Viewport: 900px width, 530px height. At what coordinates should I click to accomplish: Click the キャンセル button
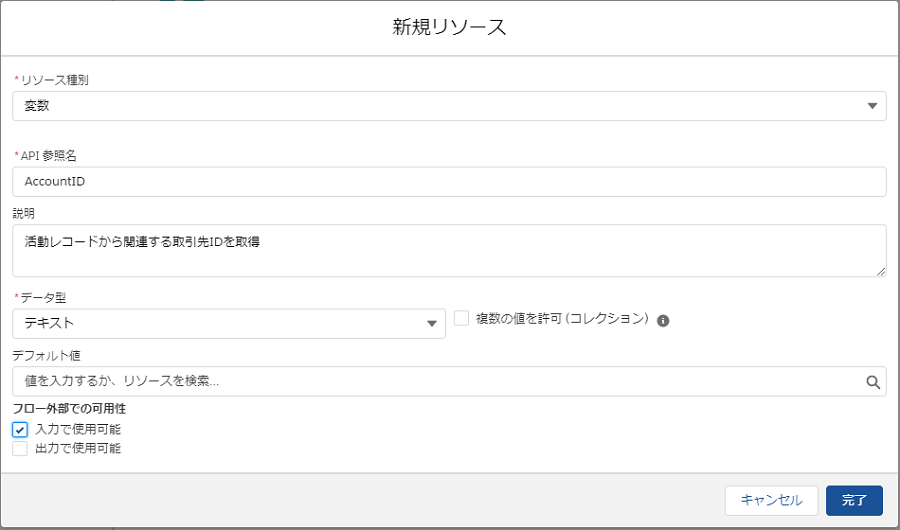click(771, 501)
